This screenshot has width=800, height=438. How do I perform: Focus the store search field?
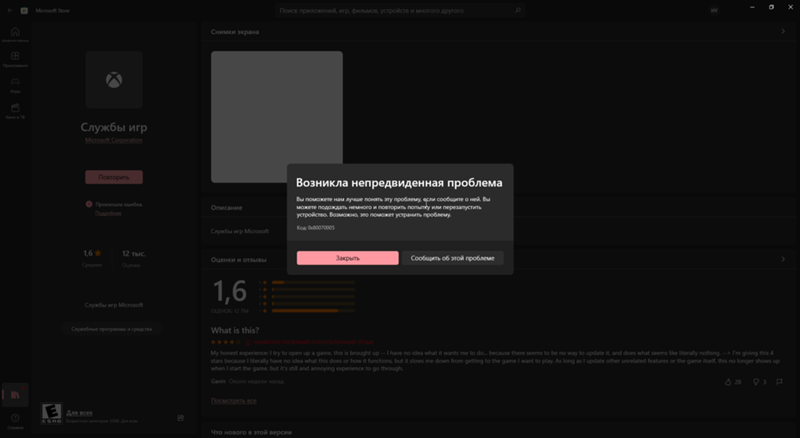399,10
